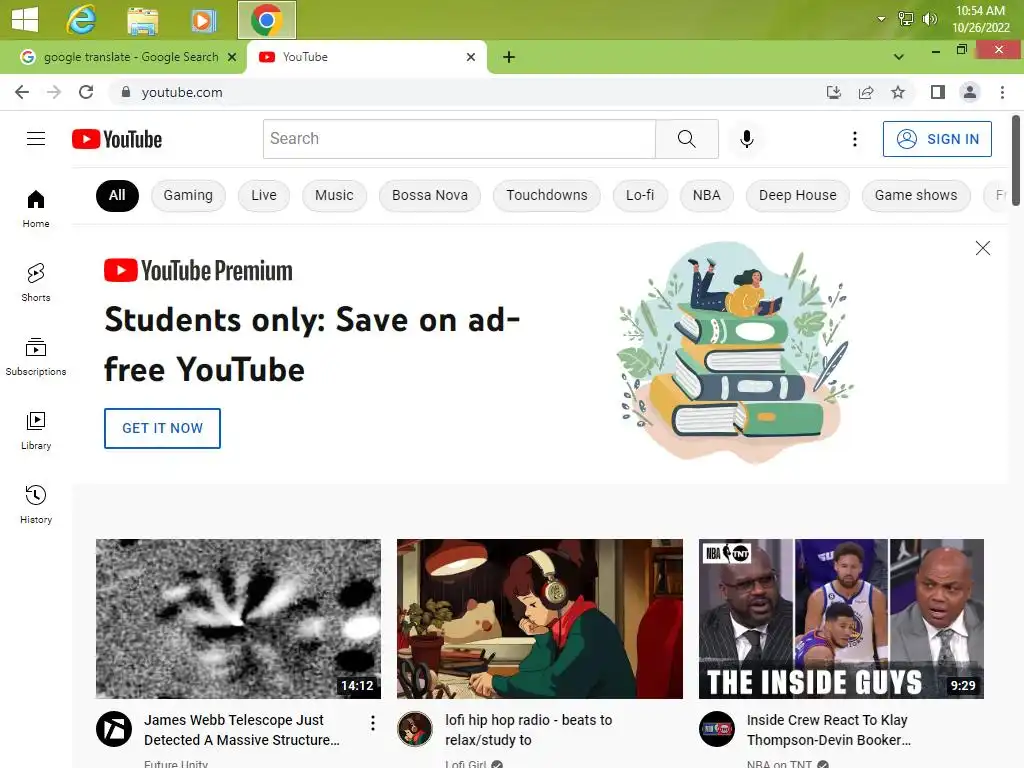
Task: Open Shorts from sidebar
Action: click(x=36, y=283)
